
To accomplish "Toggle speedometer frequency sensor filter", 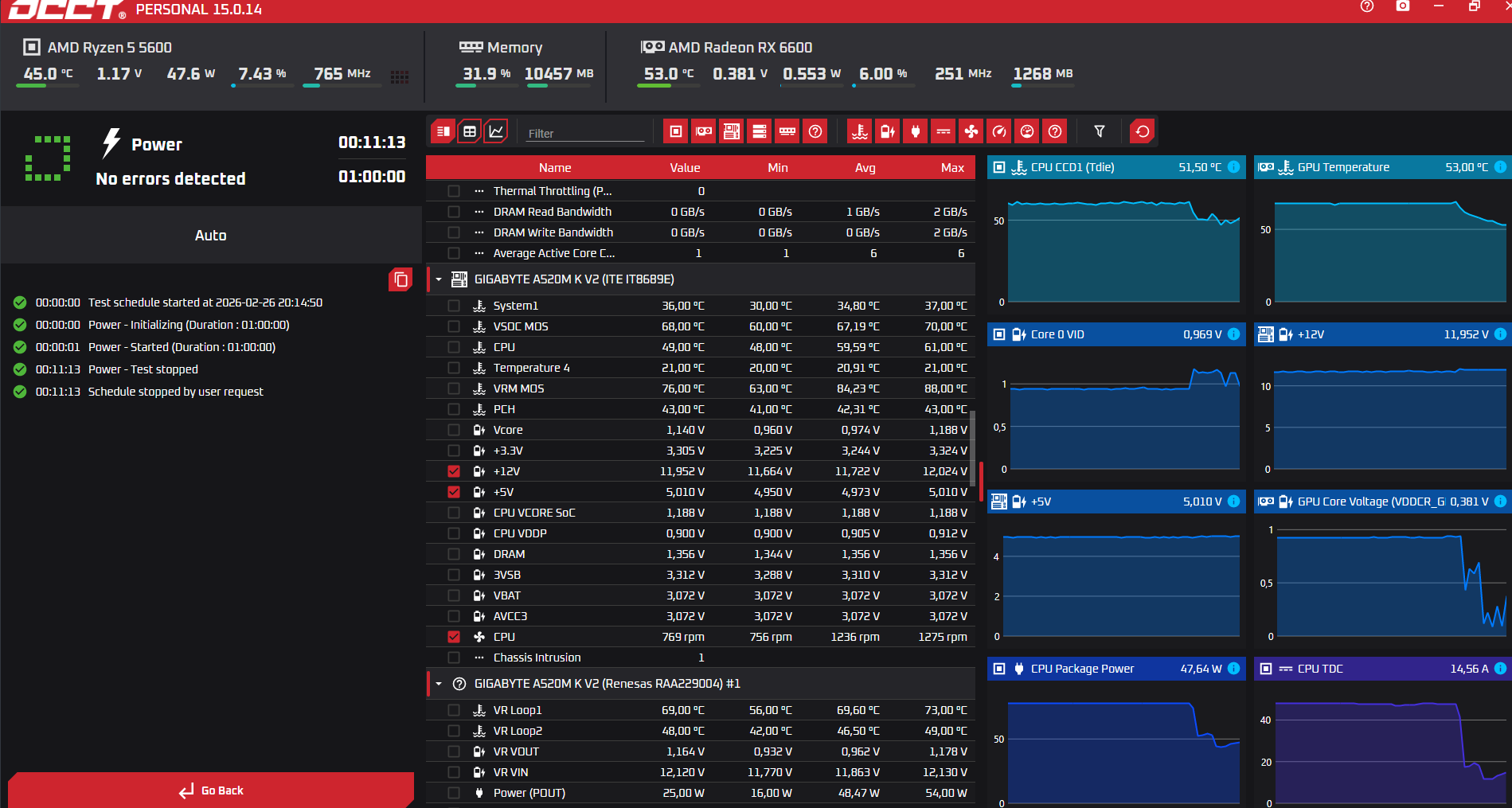I will pyautogui.click(x=999, y=131).
